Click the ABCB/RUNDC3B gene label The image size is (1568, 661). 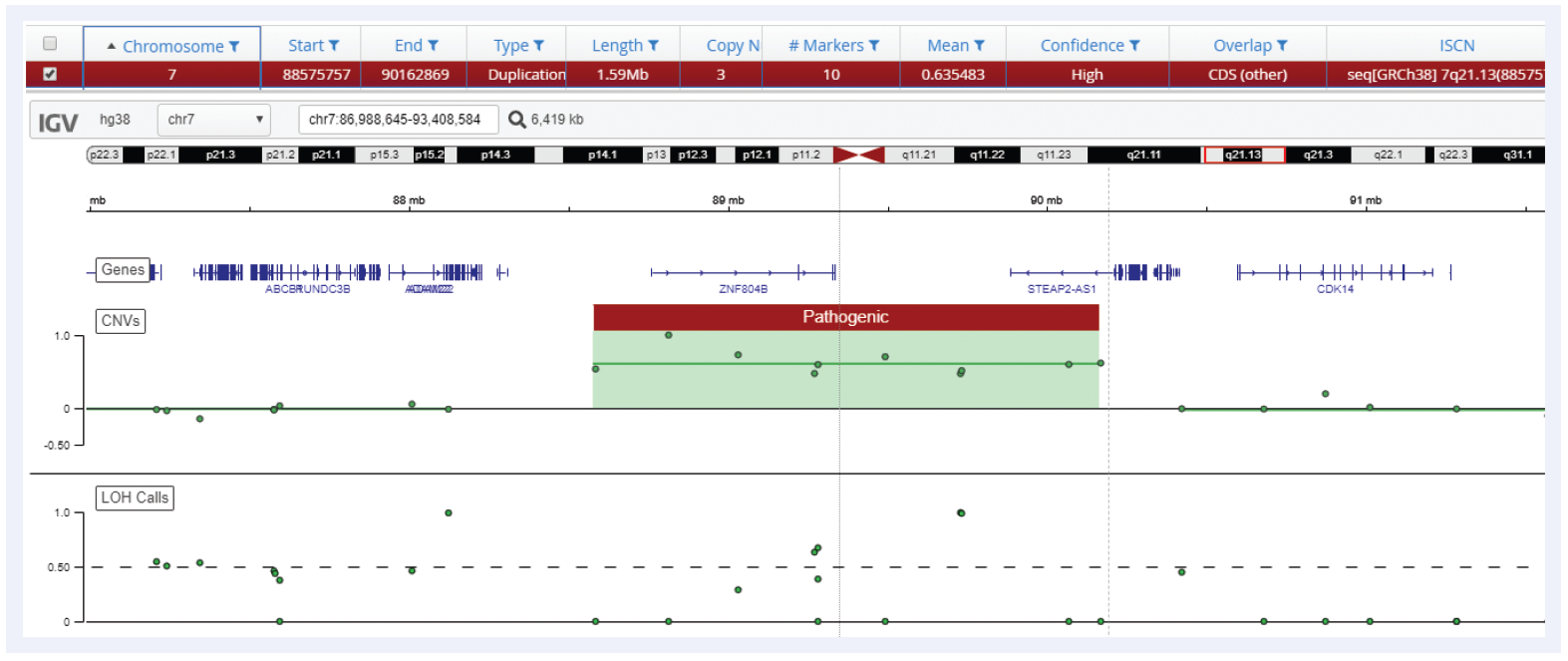(307, 289)
